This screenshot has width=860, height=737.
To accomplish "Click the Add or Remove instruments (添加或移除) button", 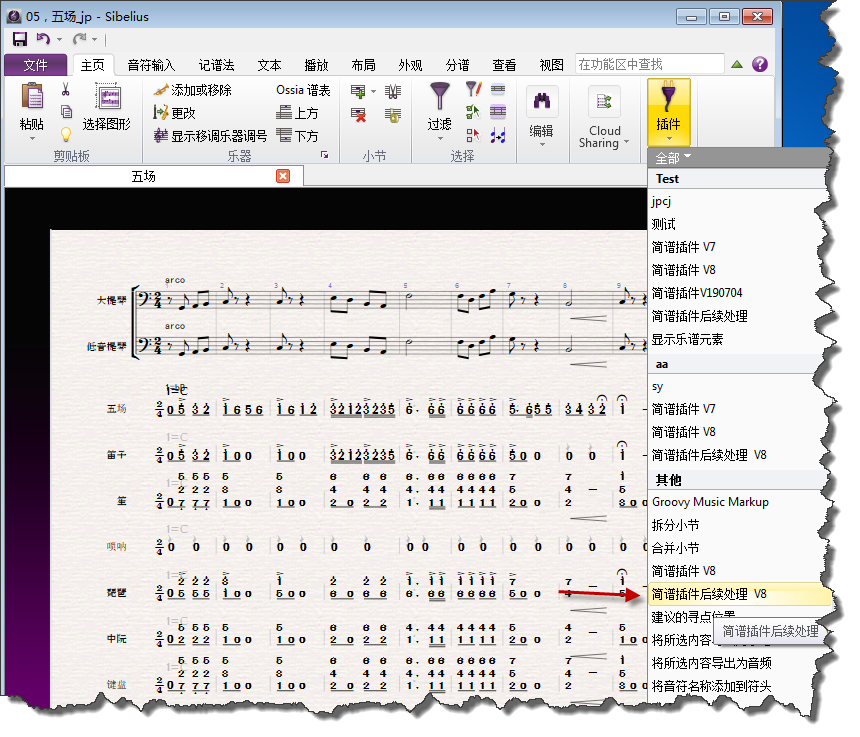I will tap(192, 90).
